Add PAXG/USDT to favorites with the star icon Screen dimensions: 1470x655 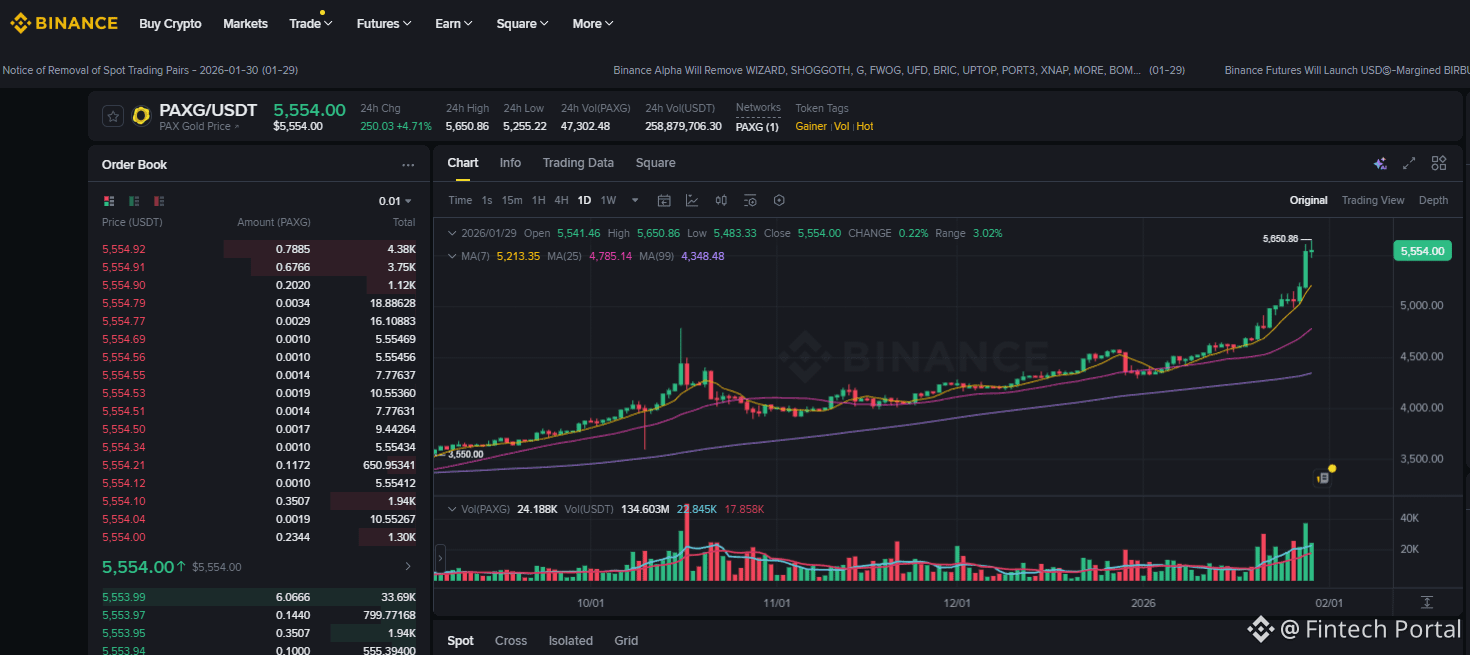coord(113,116)
